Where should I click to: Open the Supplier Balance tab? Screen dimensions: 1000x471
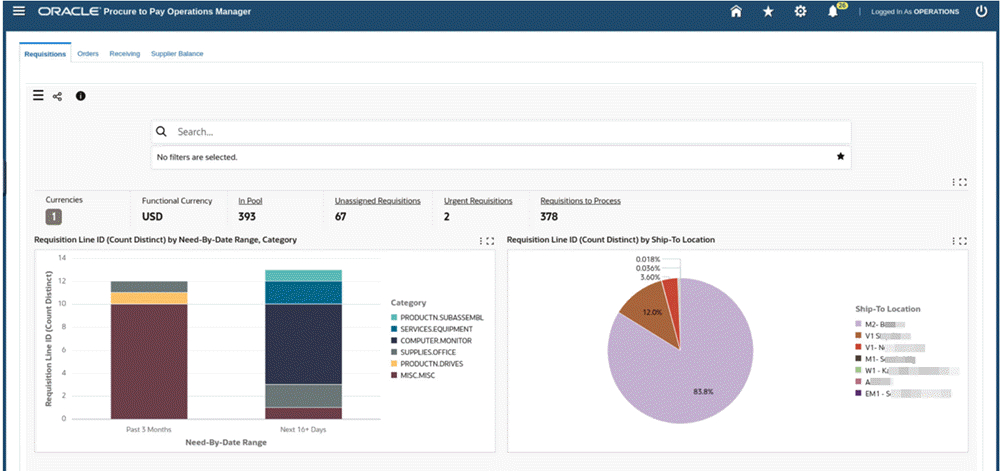(x=177, y=54)
